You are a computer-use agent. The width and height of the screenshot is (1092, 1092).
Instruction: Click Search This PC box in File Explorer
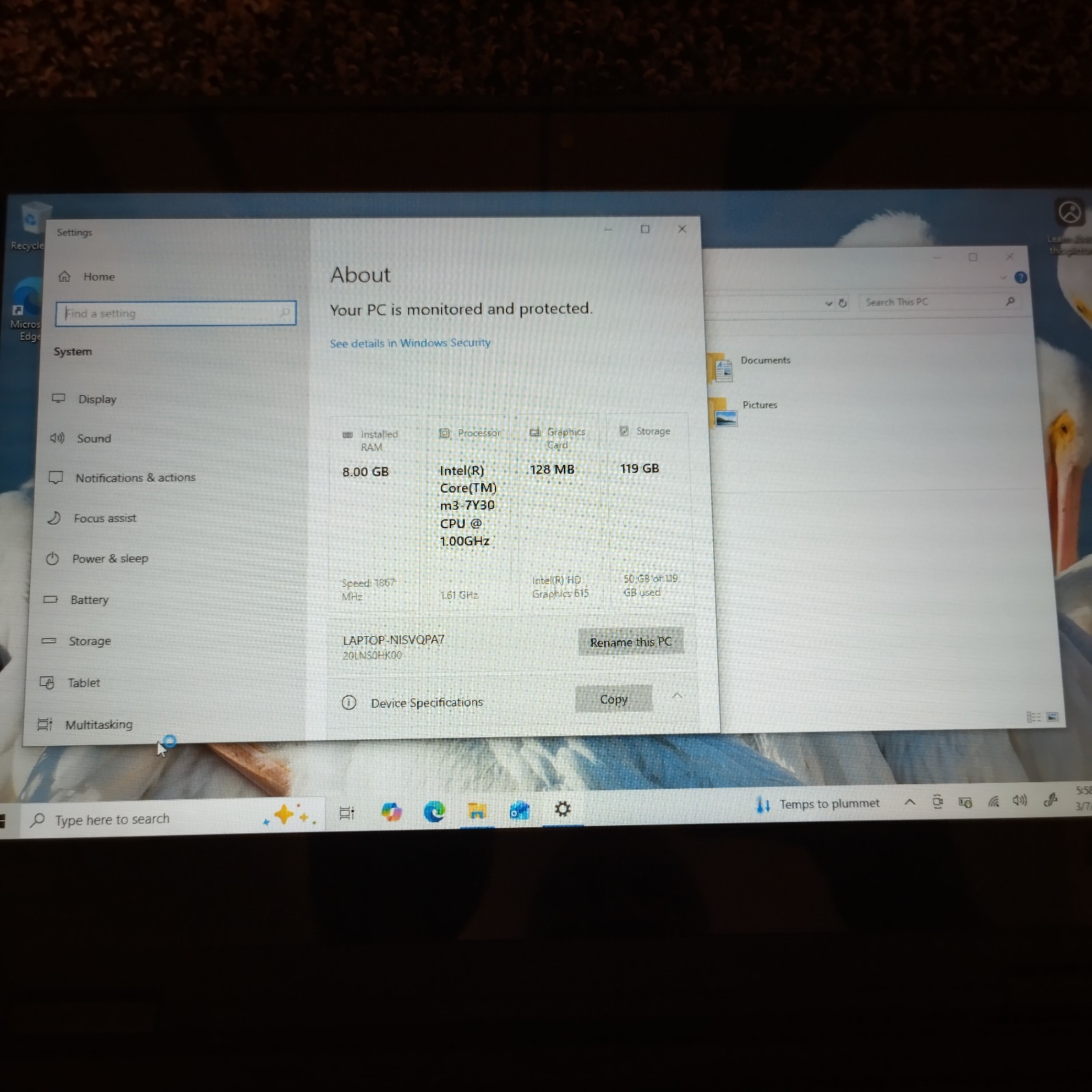click(939, 302)
